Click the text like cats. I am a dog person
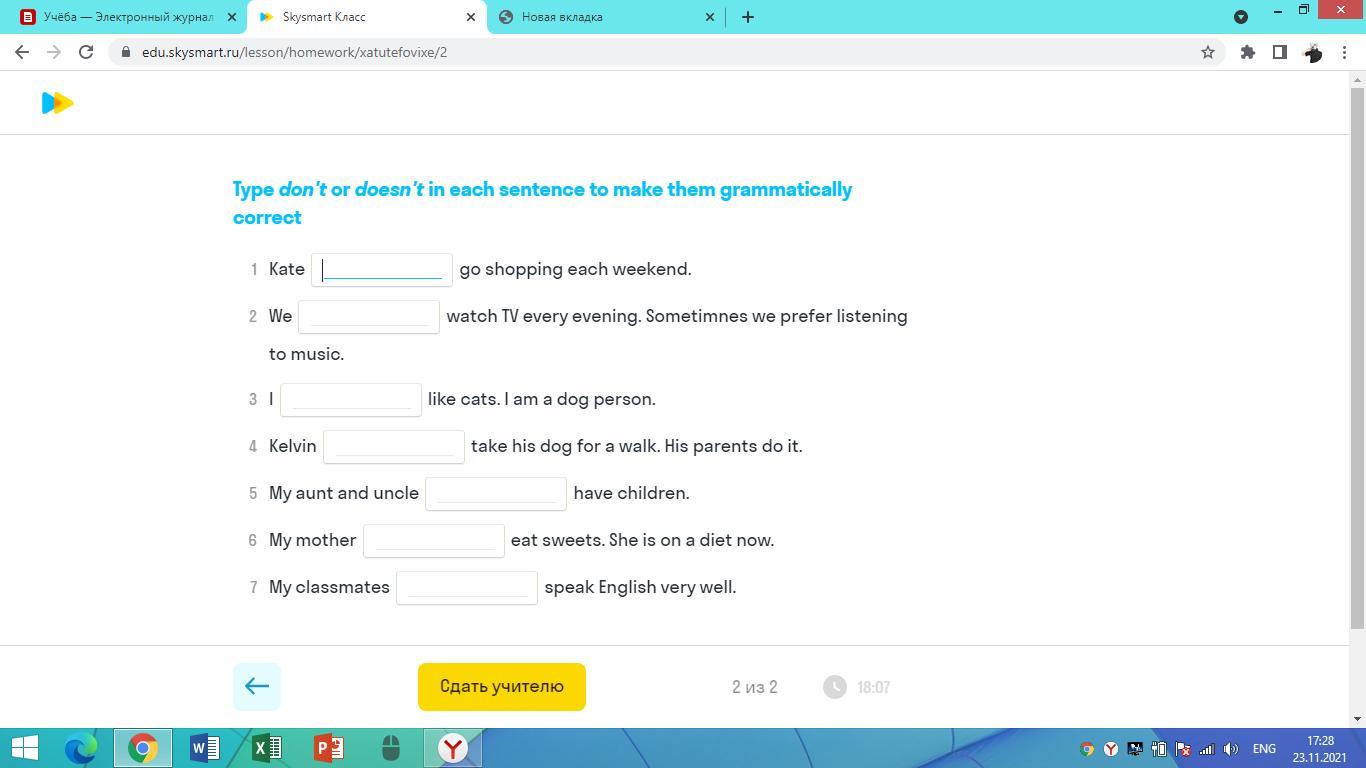Screen dimensions: 1366x768 [542, 399]
